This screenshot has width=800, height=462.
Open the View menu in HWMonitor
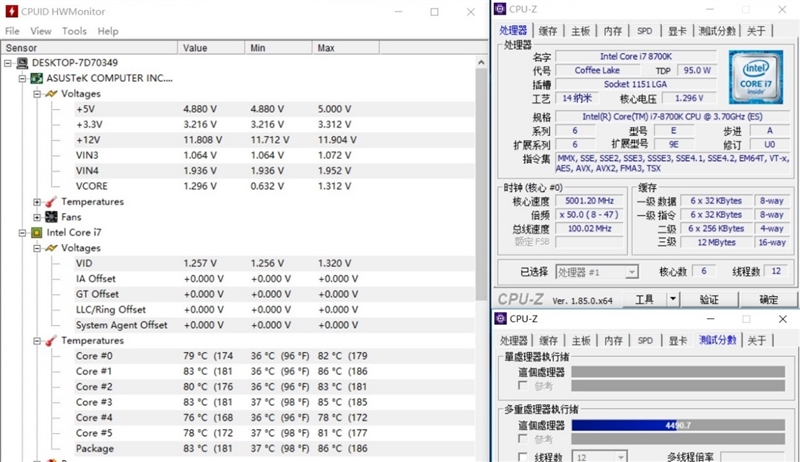(41, 31)
